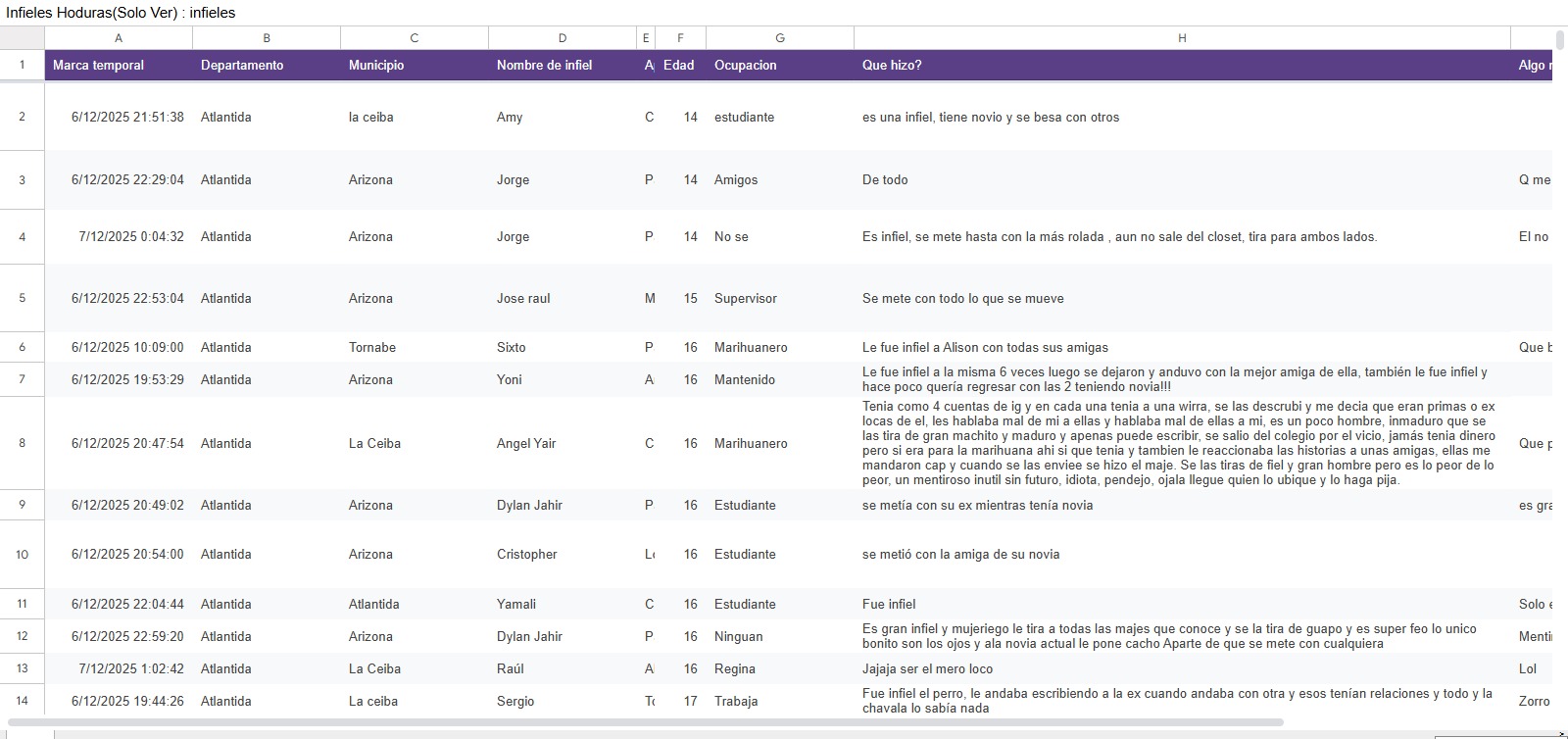
Task: Select column A header
Action: coord(119,38)
